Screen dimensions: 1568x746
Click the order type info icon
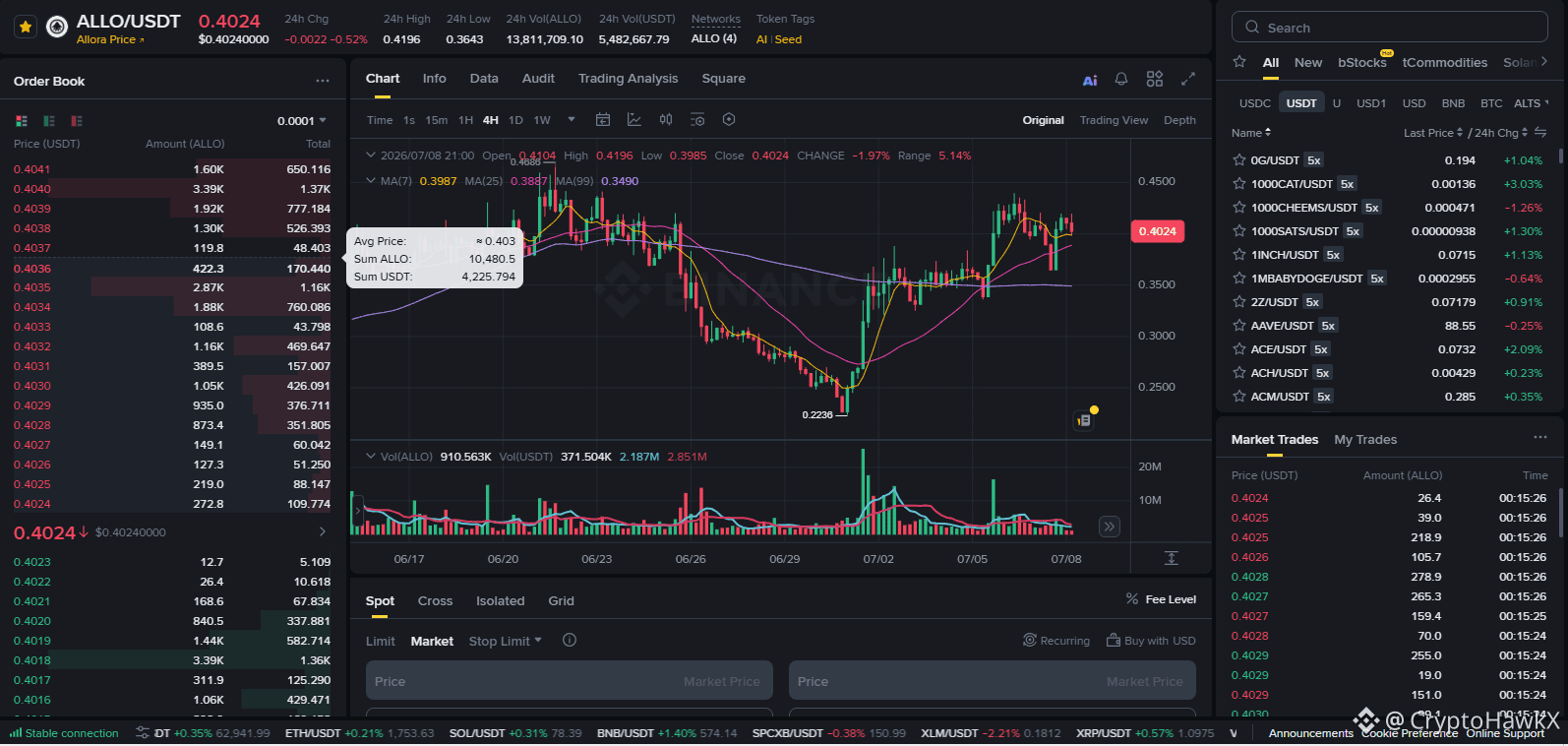tap(569, 641)
